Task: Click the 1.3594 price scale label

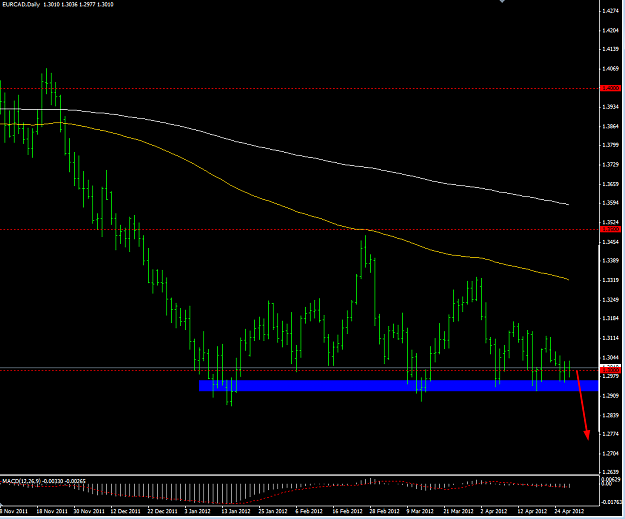Action: tap(611, 203)
